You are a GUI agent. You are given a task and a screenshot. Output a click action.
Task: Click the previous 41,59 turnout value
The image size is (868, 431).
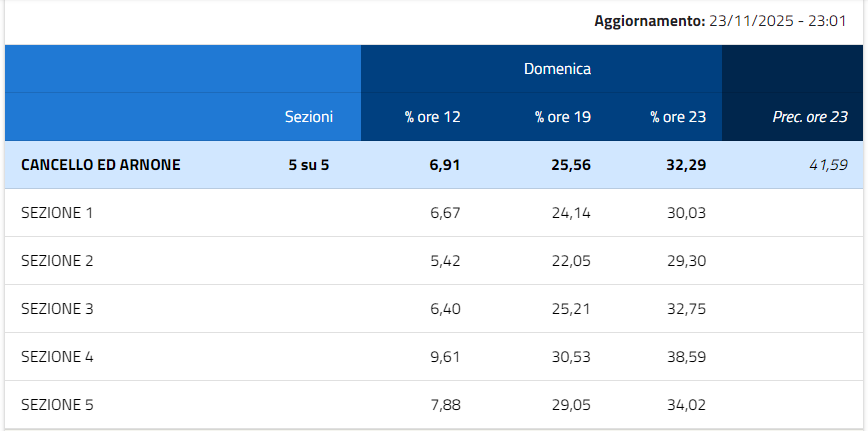pos(828,165)
